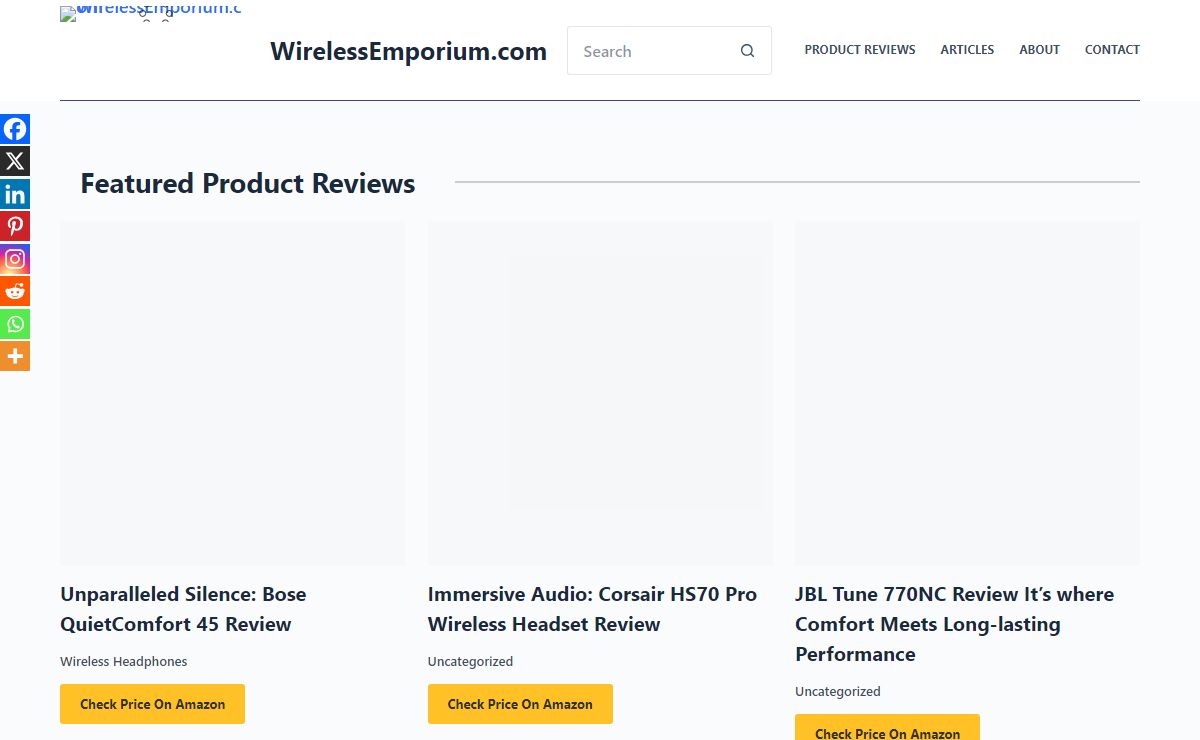Image resolution: width=1200 pixels, height=740 pixels.
Task: Go to the Articles menu item
Action: (x=967, y=50)
